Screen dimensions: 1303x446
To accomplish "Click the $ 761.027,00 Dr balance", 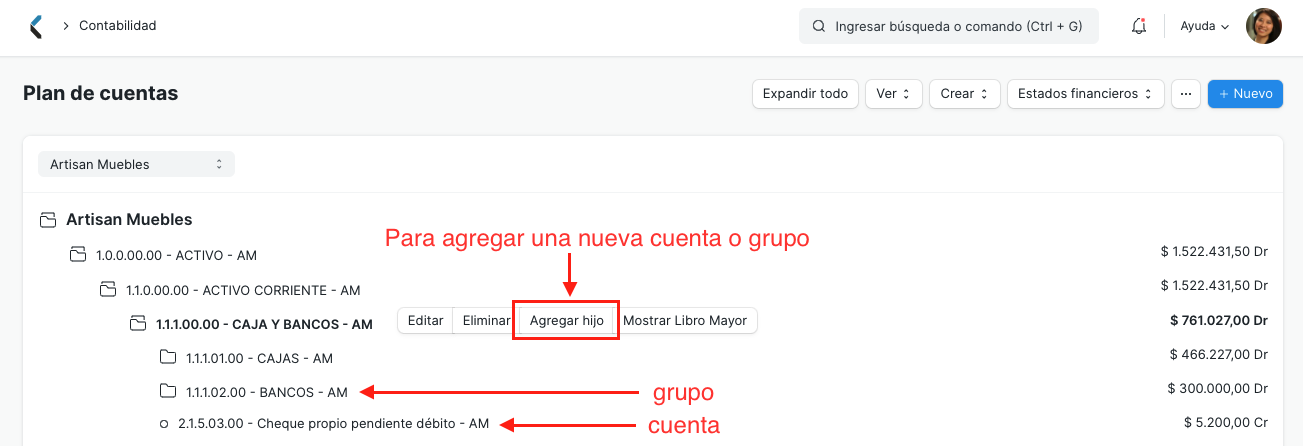I will pos(1219,321).
